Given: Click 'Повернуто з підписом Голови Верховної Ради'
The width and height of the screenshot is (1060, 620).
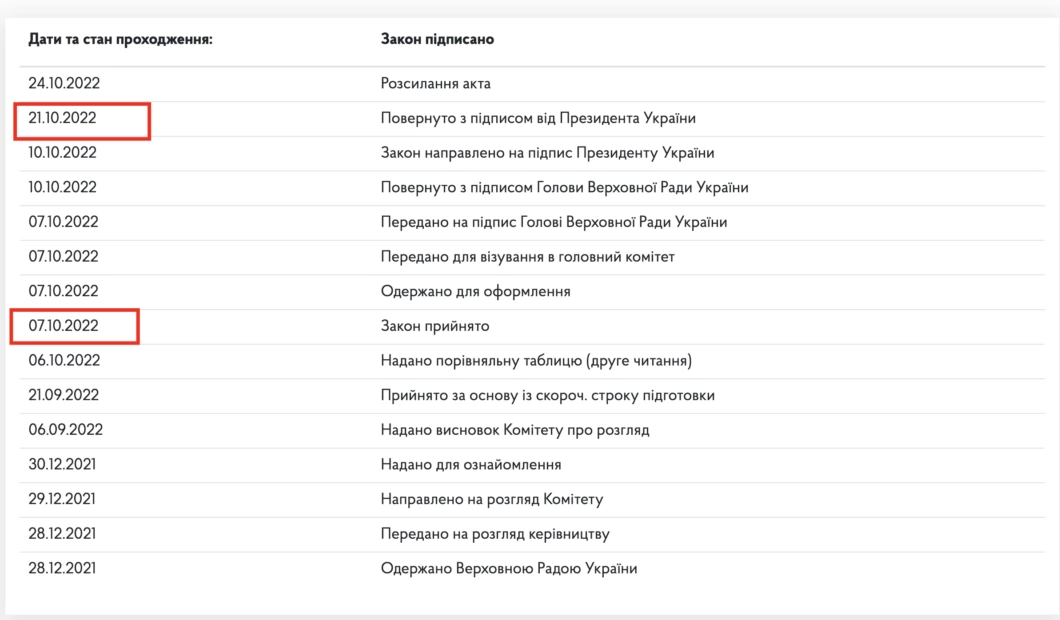Looking at the screenshot, I should [x=564, y=188].
